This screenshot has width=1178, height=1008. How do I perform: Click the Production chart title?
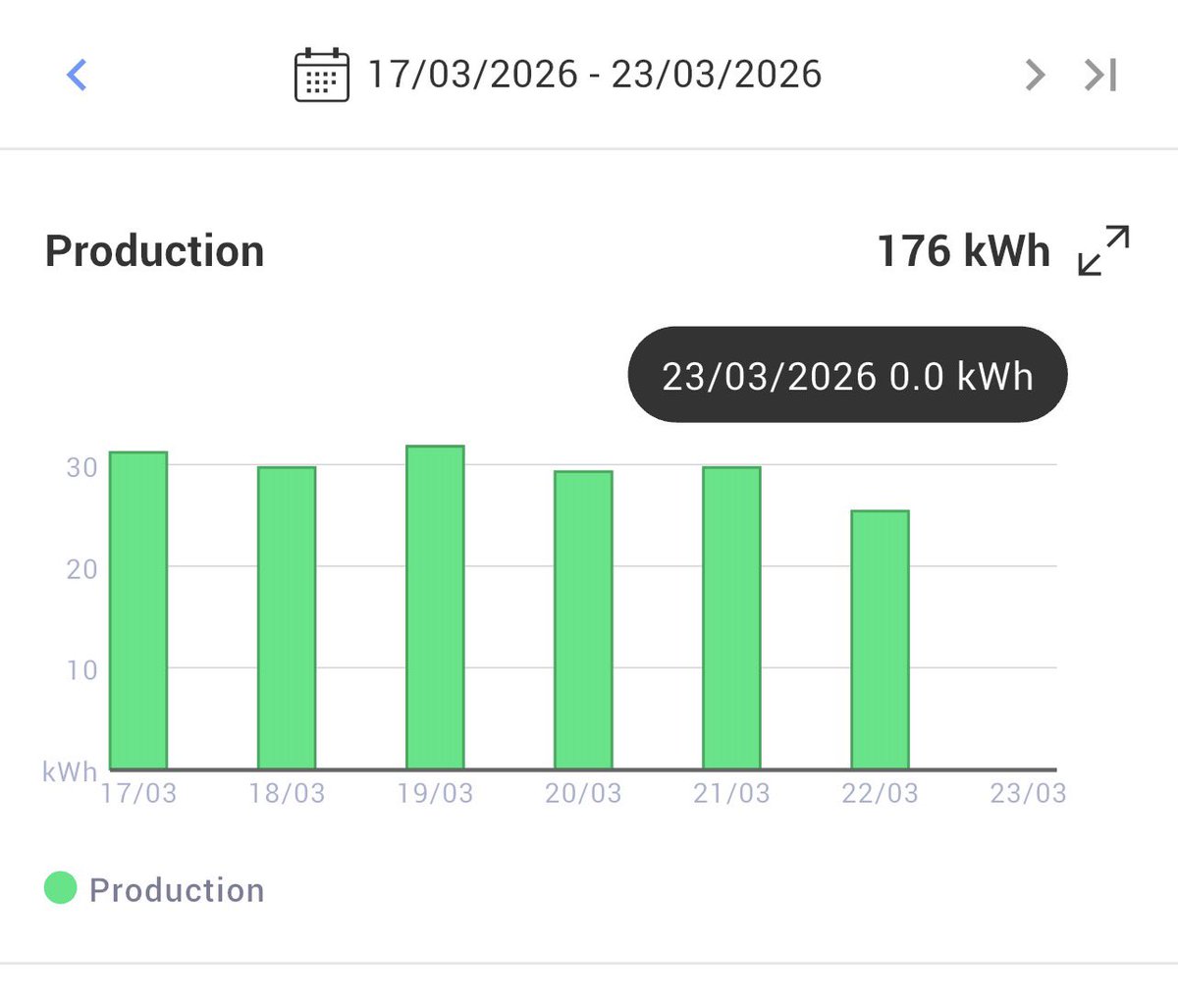155,251
